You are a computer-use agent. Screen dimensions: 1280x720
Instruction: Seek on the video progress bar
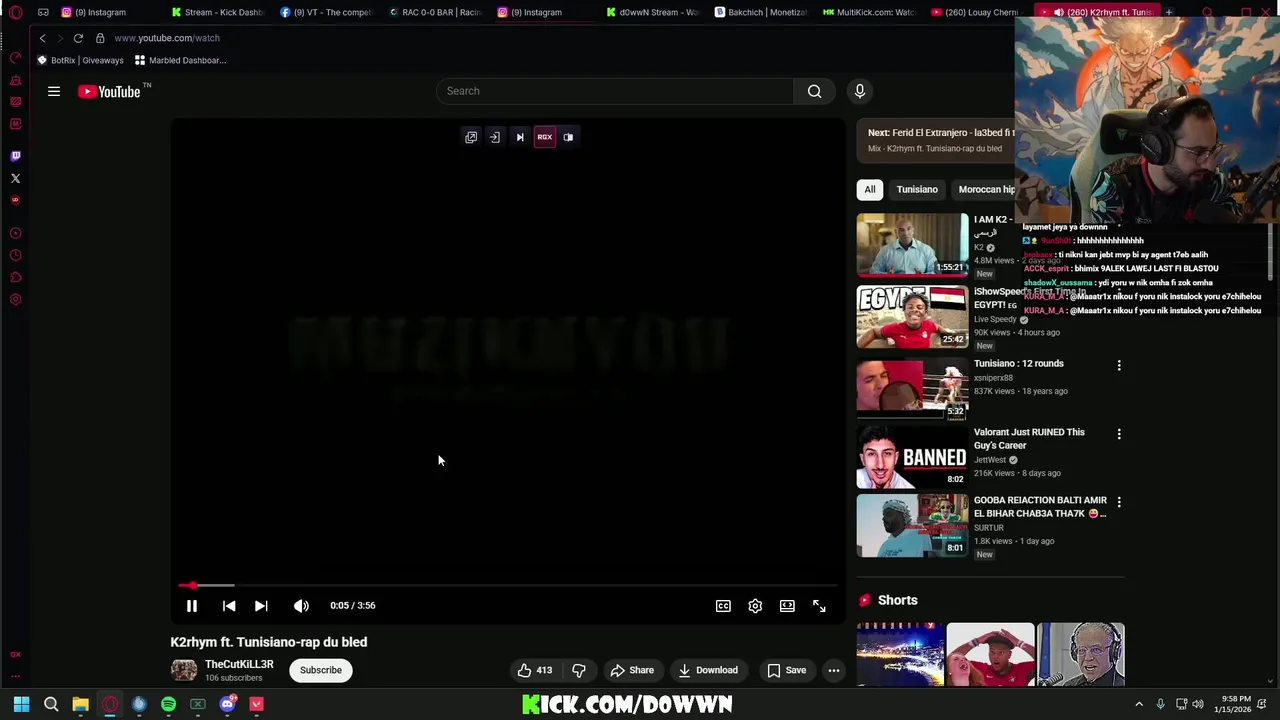[x=508, y=585]
